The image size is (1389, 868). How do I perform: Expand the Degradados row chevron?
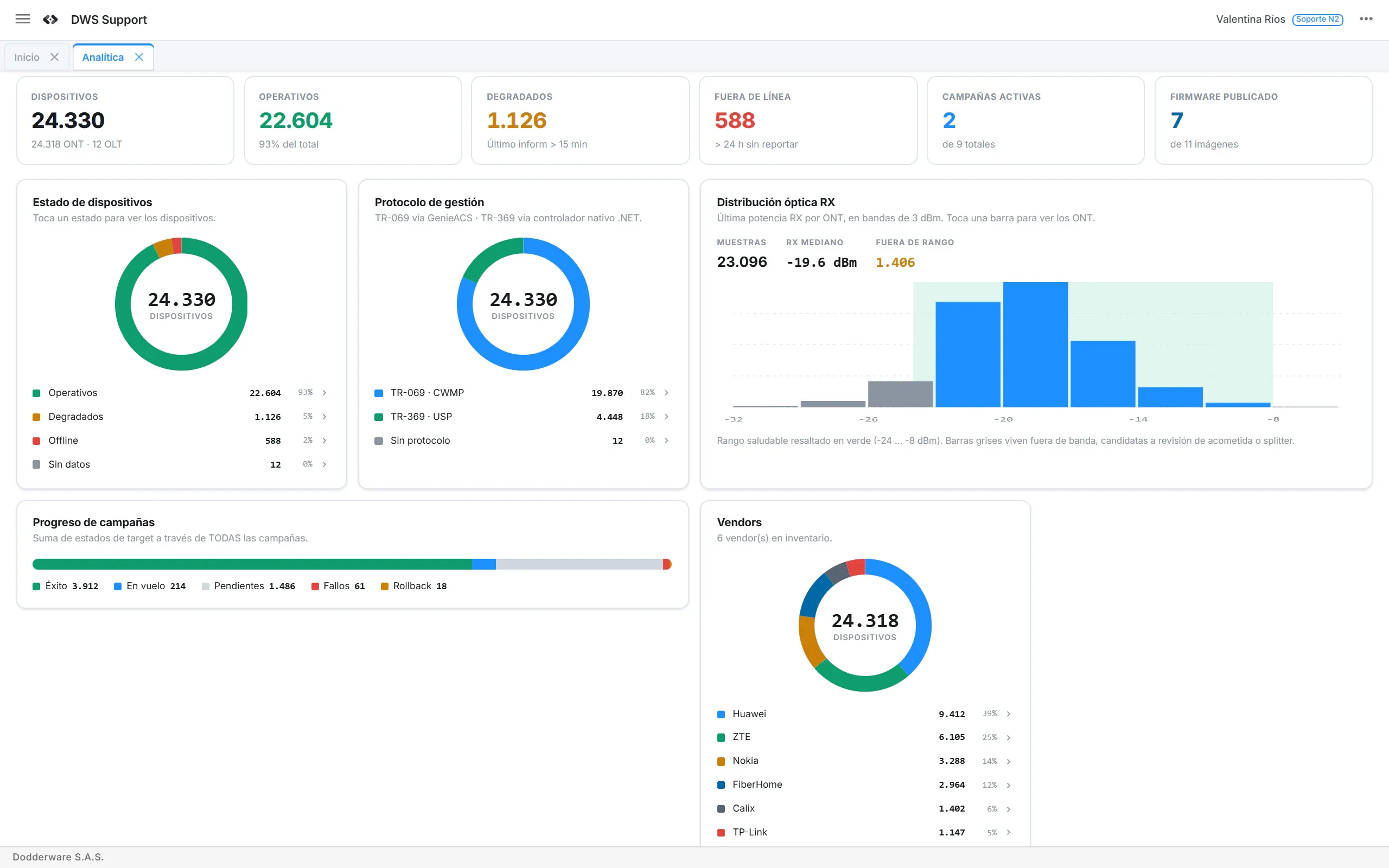point(324,416)
